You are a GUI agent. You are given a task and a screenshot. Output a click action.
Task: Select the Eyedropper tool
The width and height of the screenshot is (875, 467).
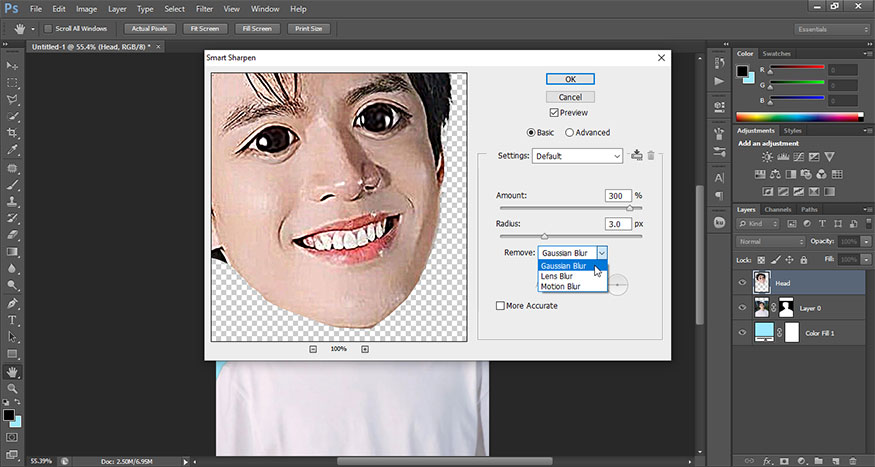tap(12, 150)
